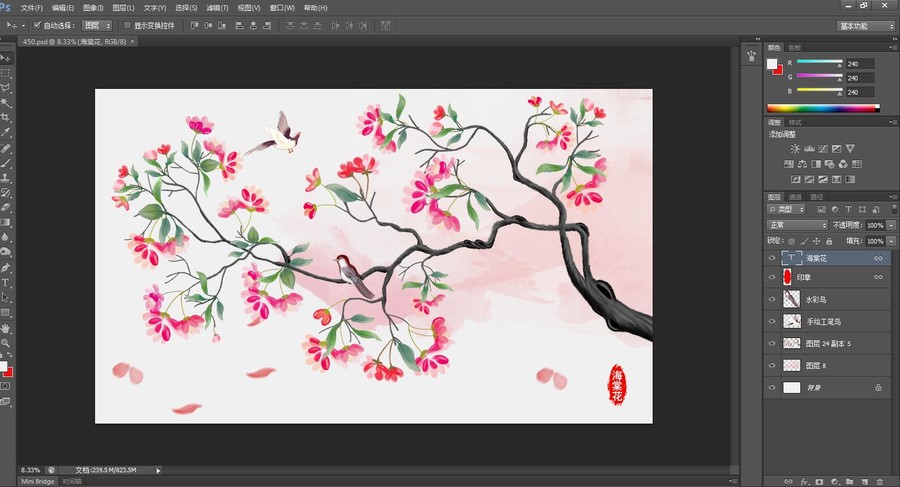900x487 pixels.
Task: Switch to the 通道 tab
Action: pyautogui.click(x=795, y=197)
